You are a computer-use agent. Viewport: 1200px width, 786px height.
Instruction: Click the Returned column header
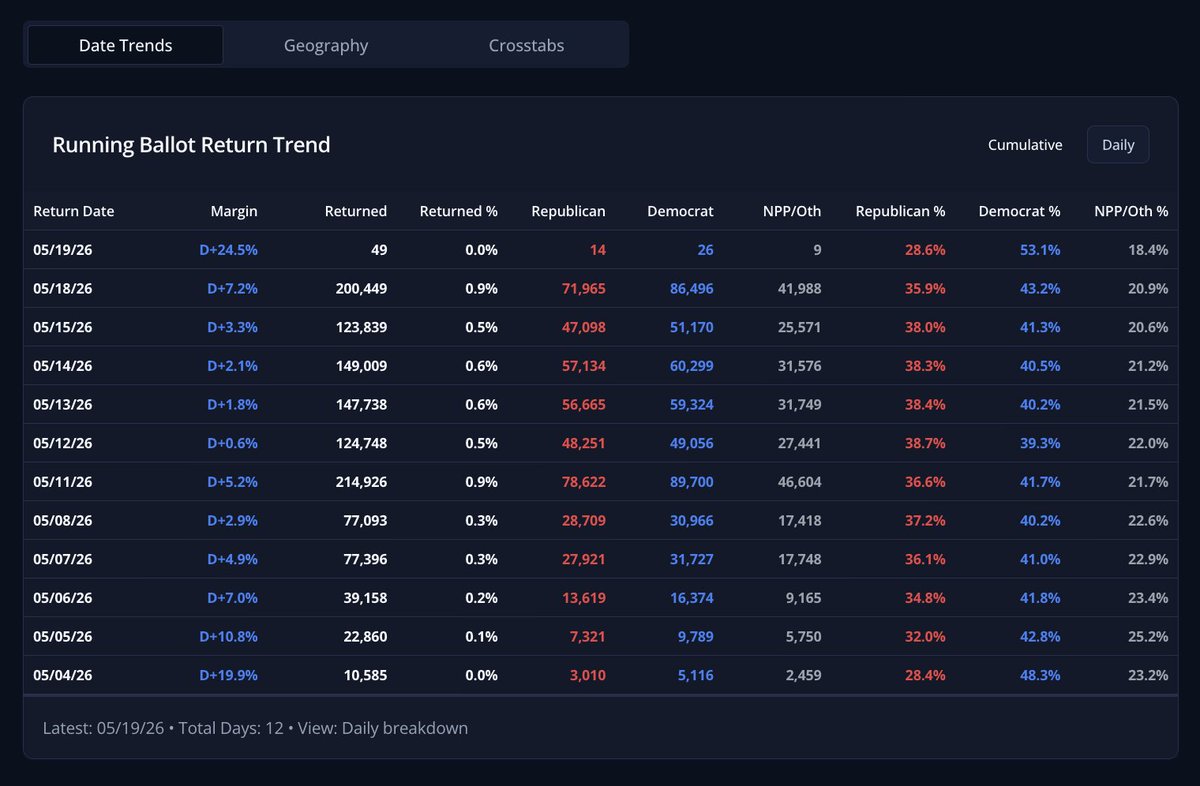click(356, 211)
